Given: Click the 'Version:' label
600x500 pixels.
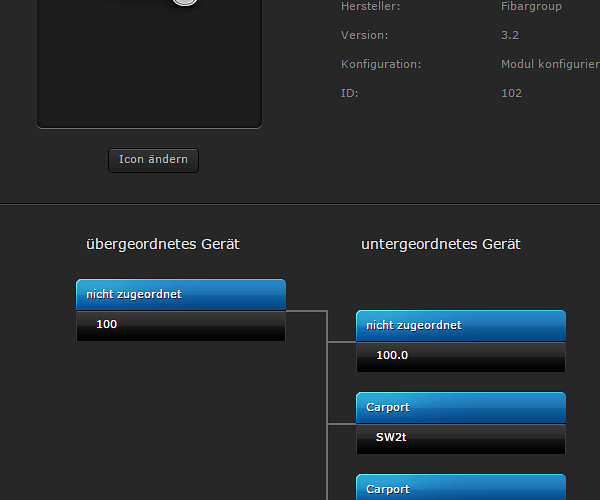Looking at the screenshot, I should coord(364,35).
